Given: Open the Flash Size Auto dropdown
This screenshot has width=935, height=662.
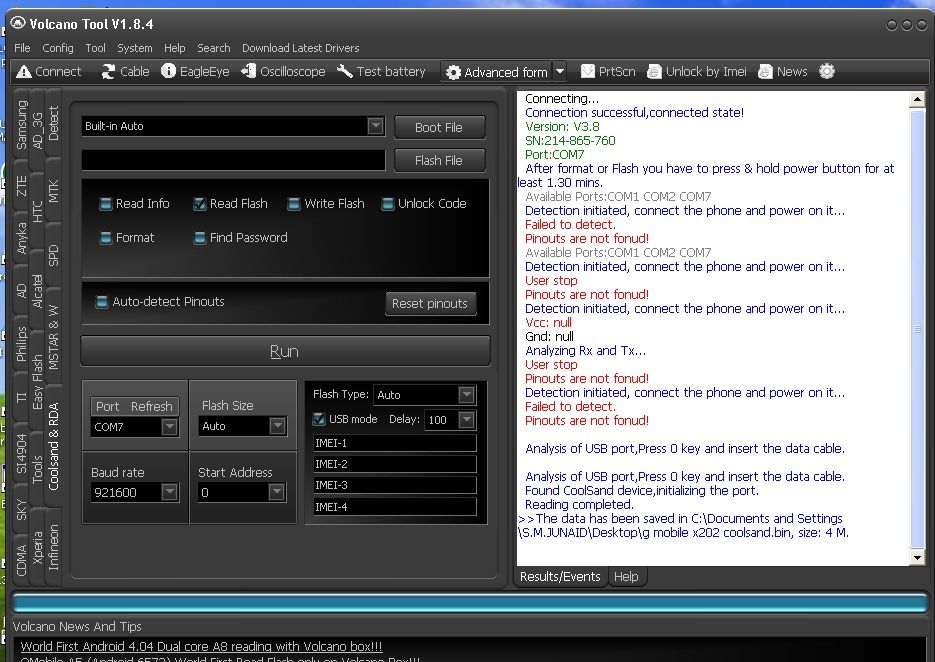Looking at the screenshot, I should point(277,426).
